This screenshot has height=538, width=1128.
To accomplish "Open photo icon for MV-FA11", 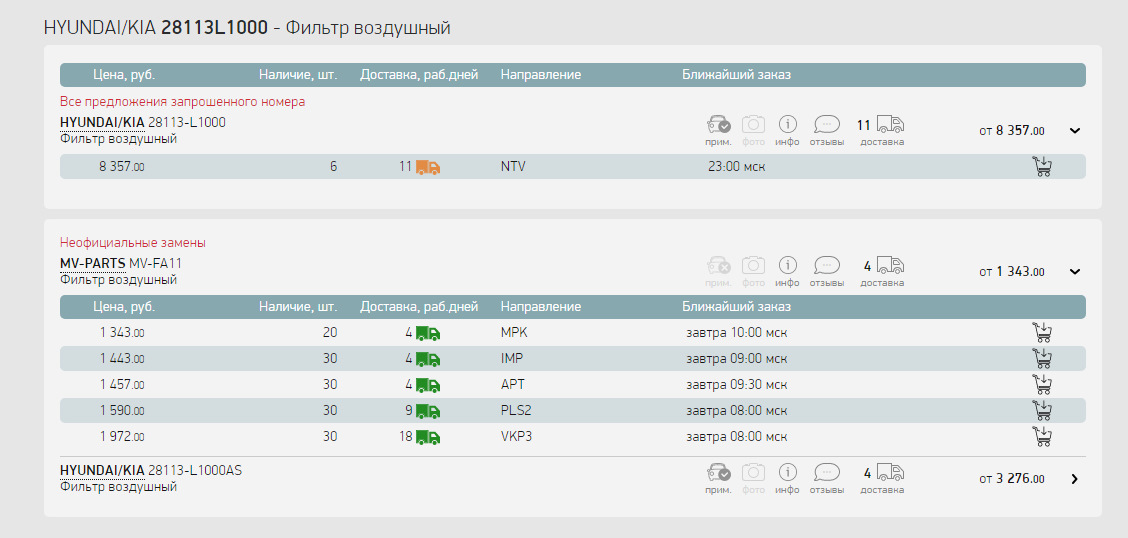I will [753, 265].
